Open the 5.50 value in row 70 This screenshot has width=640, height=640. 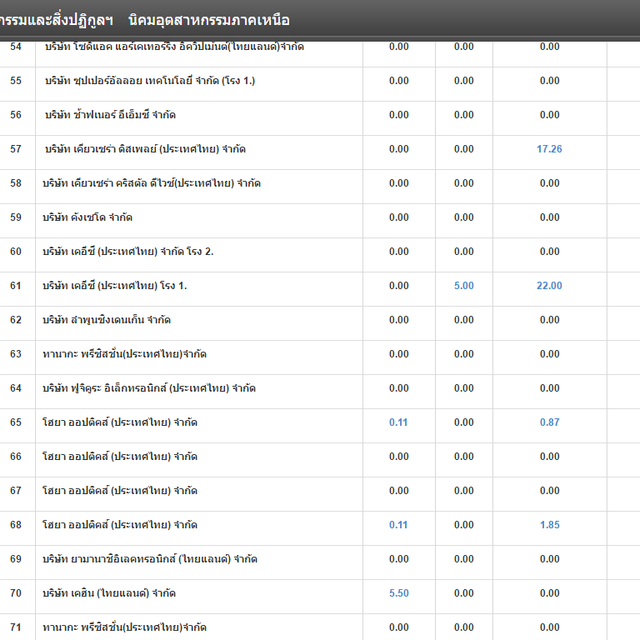tap(399, 593)
